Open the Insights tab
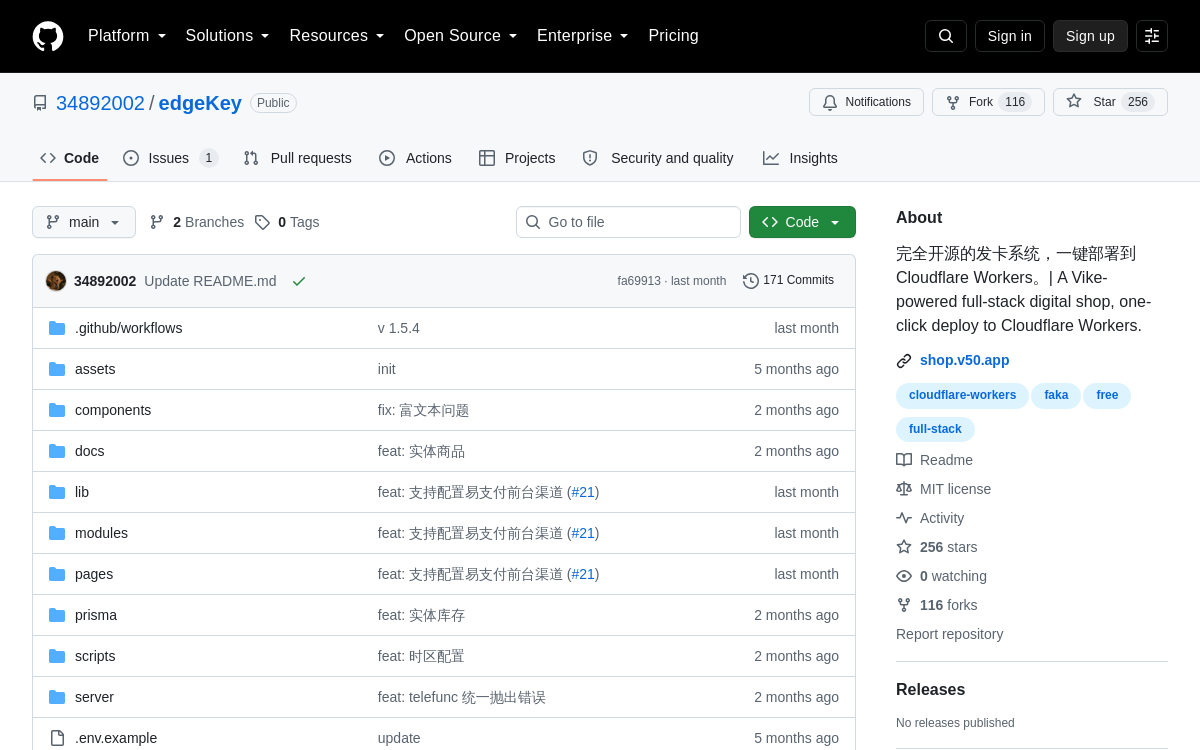 (800, 158)
